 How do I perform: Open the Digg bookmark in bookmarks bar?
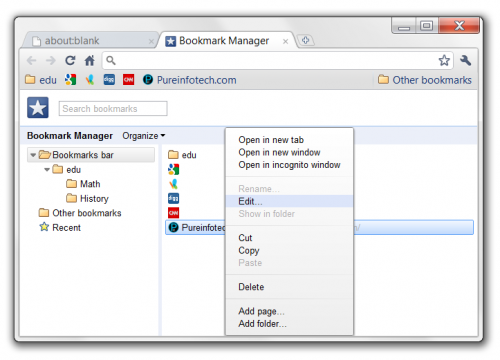tap(109, 80)
